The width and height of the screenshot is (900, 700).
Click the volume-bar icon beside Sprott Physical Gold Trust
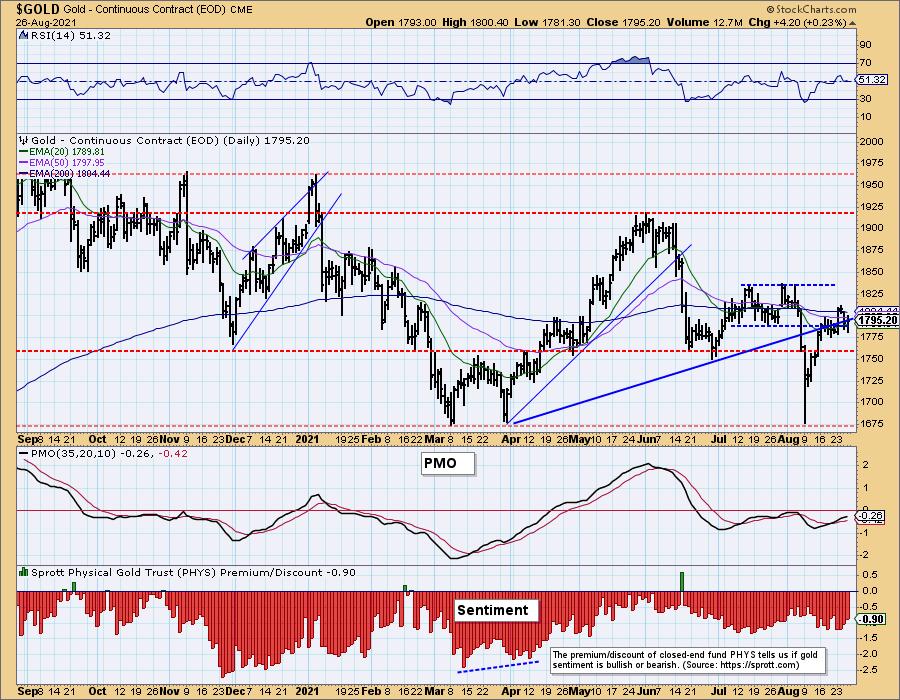click(x=24, y=572)
